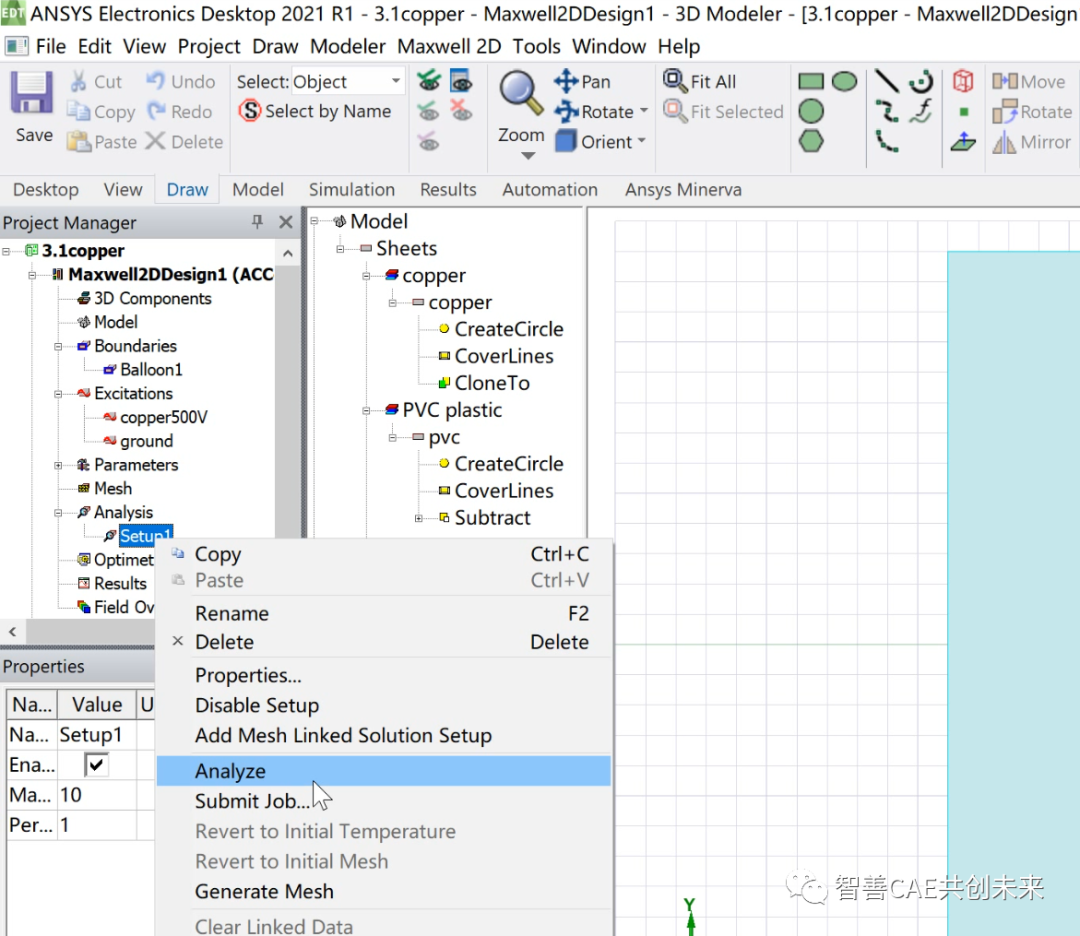Choose Add Mesh Linked Solution Setup

coord(384,736)
